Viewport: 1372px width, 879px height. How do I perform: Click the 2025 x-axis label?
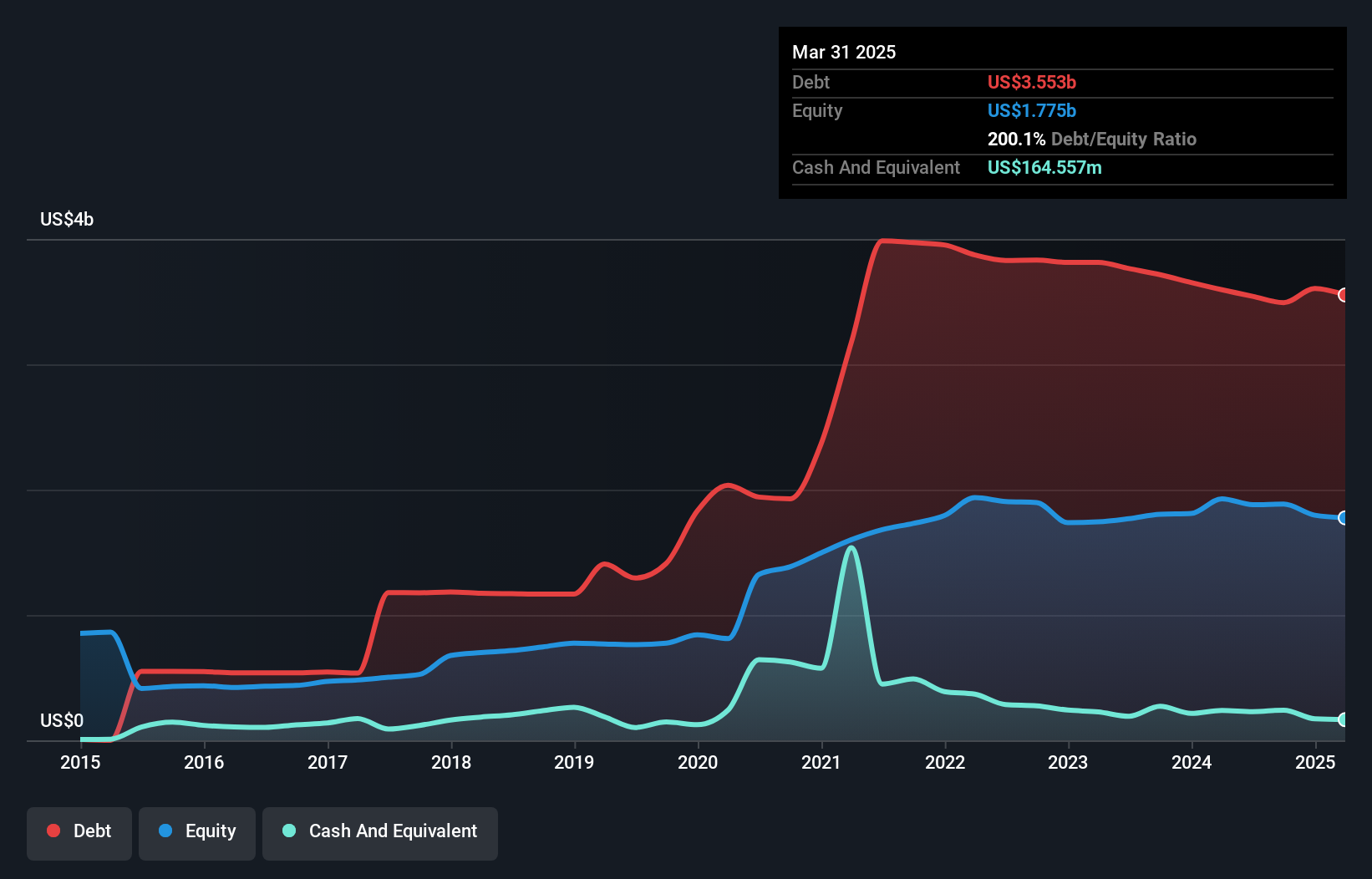(1315, 762)
